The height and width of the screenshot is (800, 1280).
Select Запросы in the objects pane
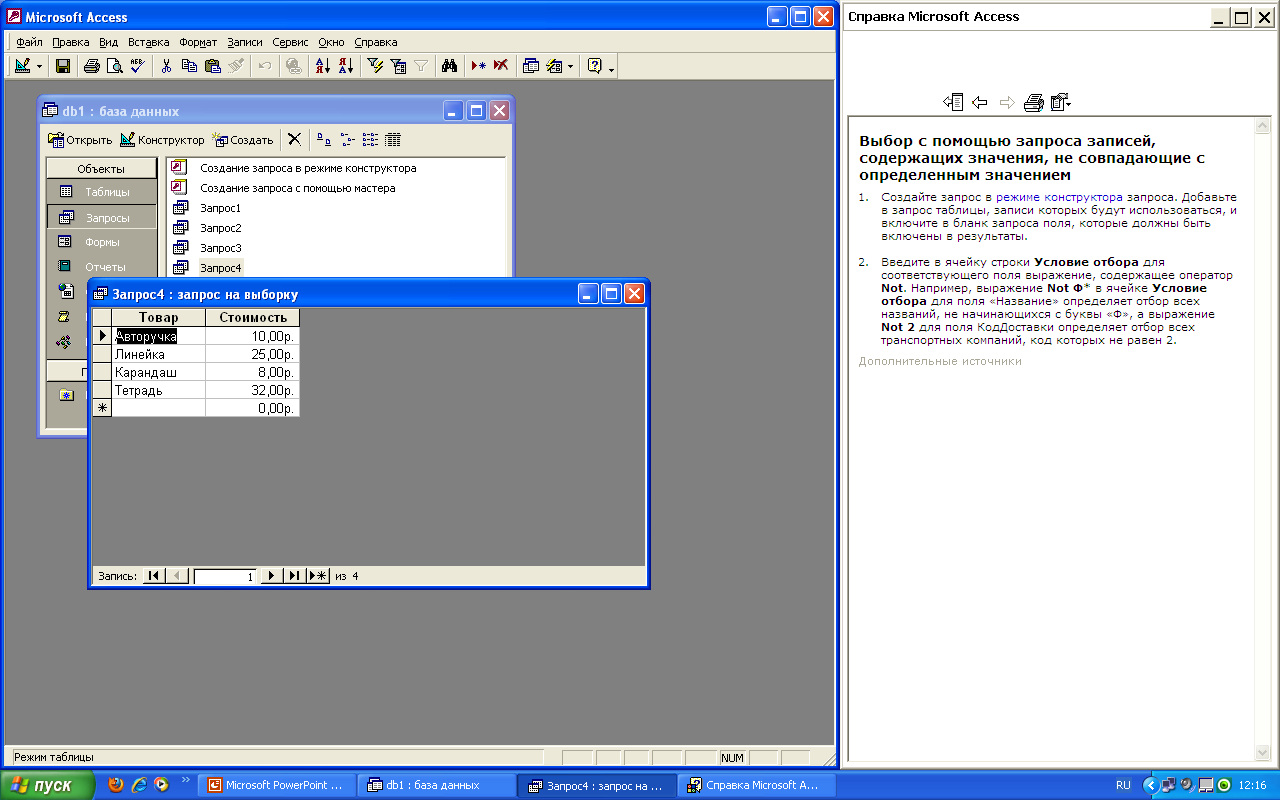click(x=101, y=217)
